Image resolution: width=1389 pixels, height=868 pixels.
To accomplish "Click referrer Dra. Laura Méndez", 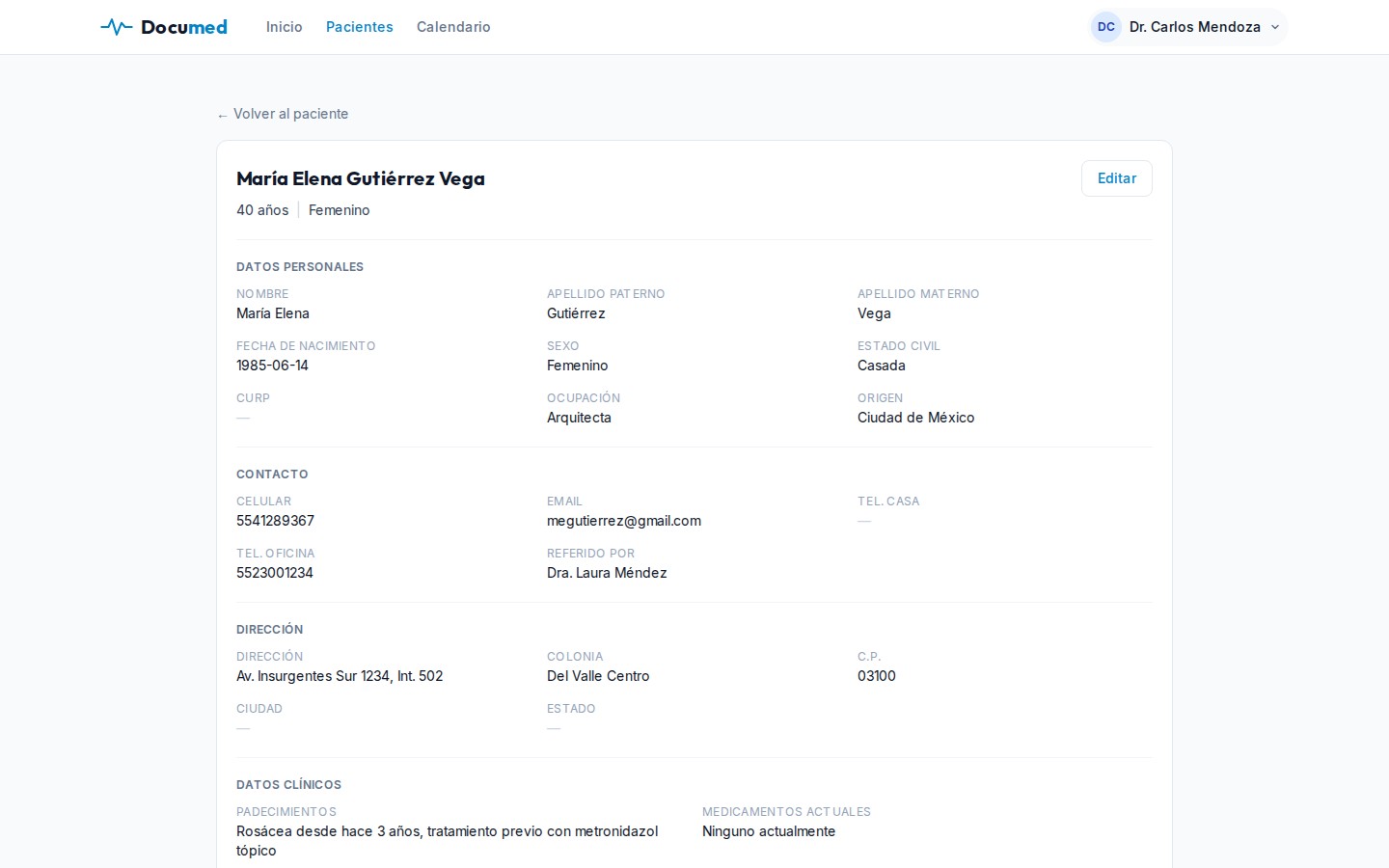I will (607, 573).
